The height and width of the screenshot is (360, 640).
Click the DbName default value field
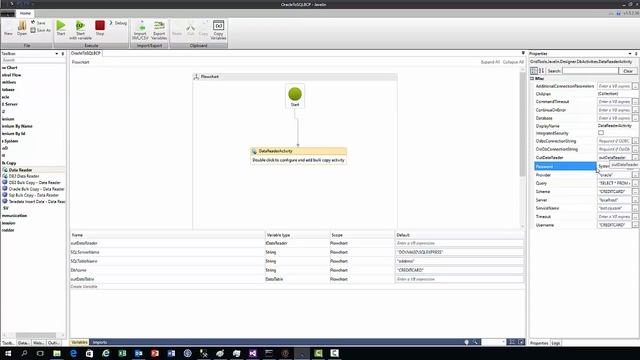pos(459,270)
